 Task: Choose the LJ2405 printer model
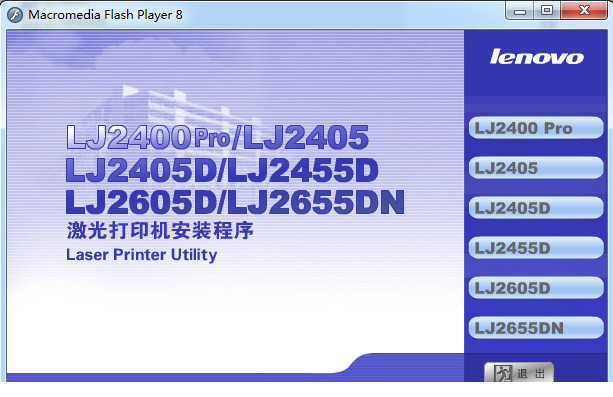pos(536,168)
